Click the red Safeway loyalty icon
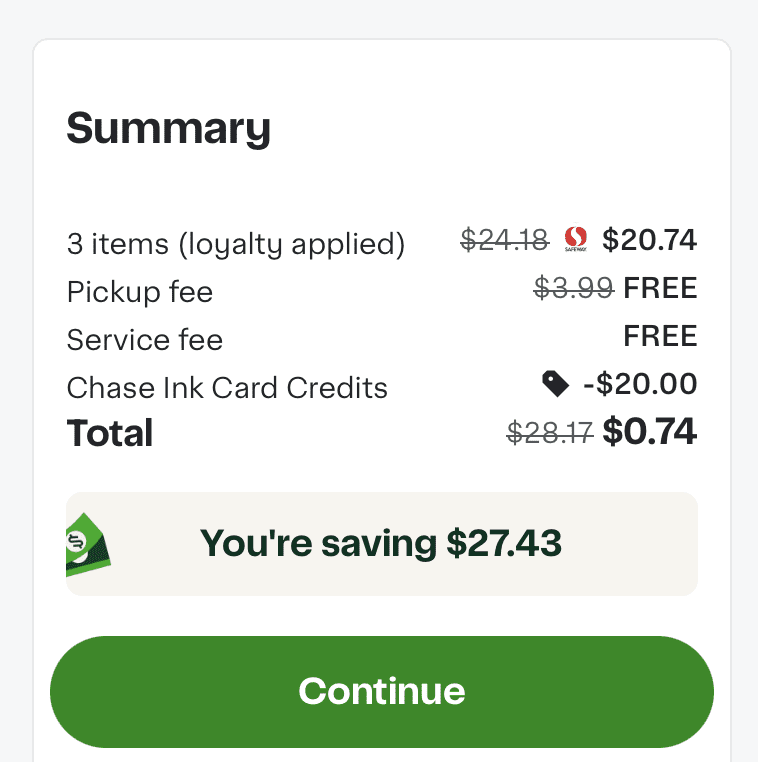The height and width of the screenshot is (762, 758). pos(575,240)
